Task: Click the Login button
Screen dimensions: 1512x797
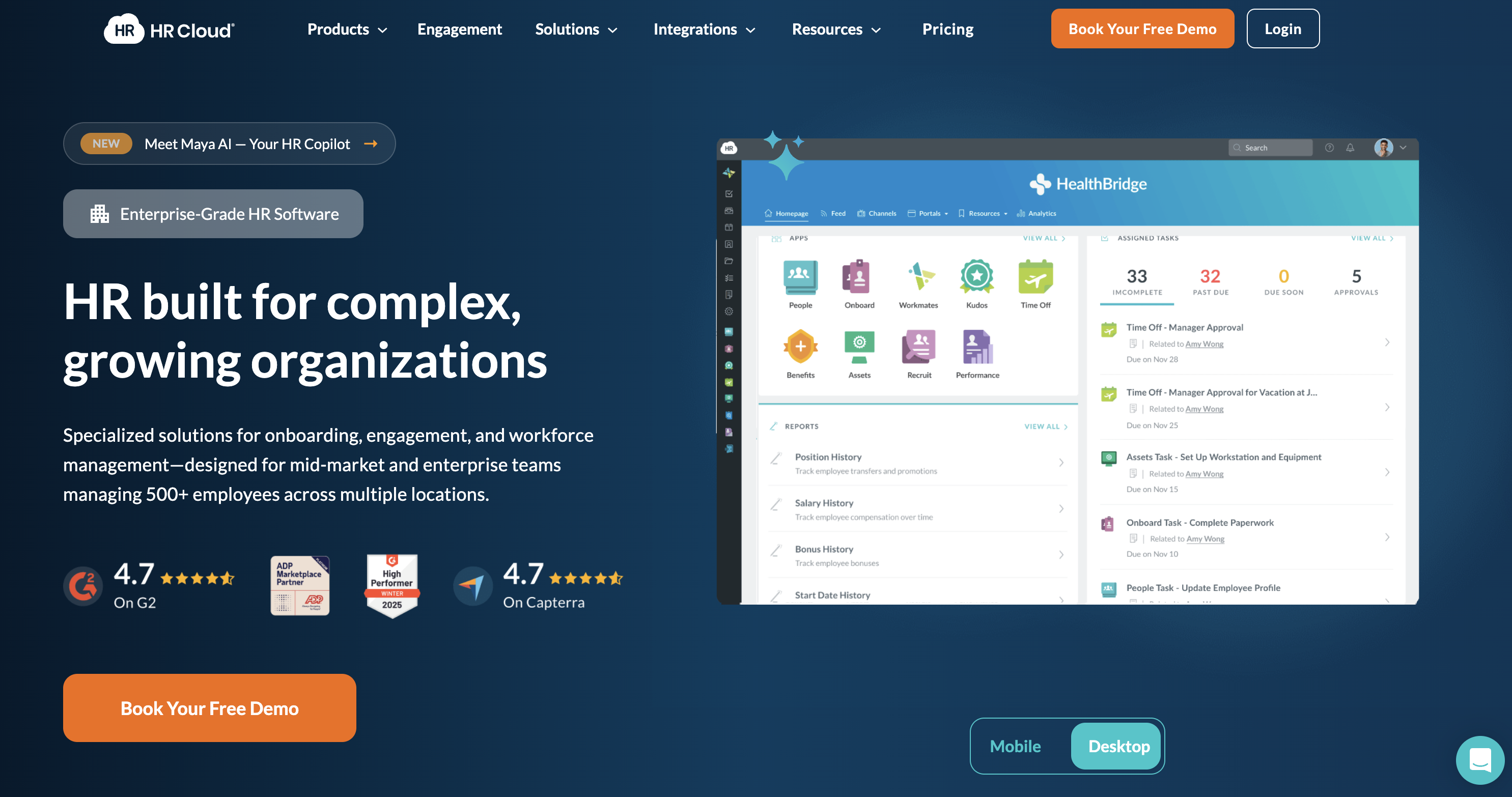Action: pos(1282,29)
